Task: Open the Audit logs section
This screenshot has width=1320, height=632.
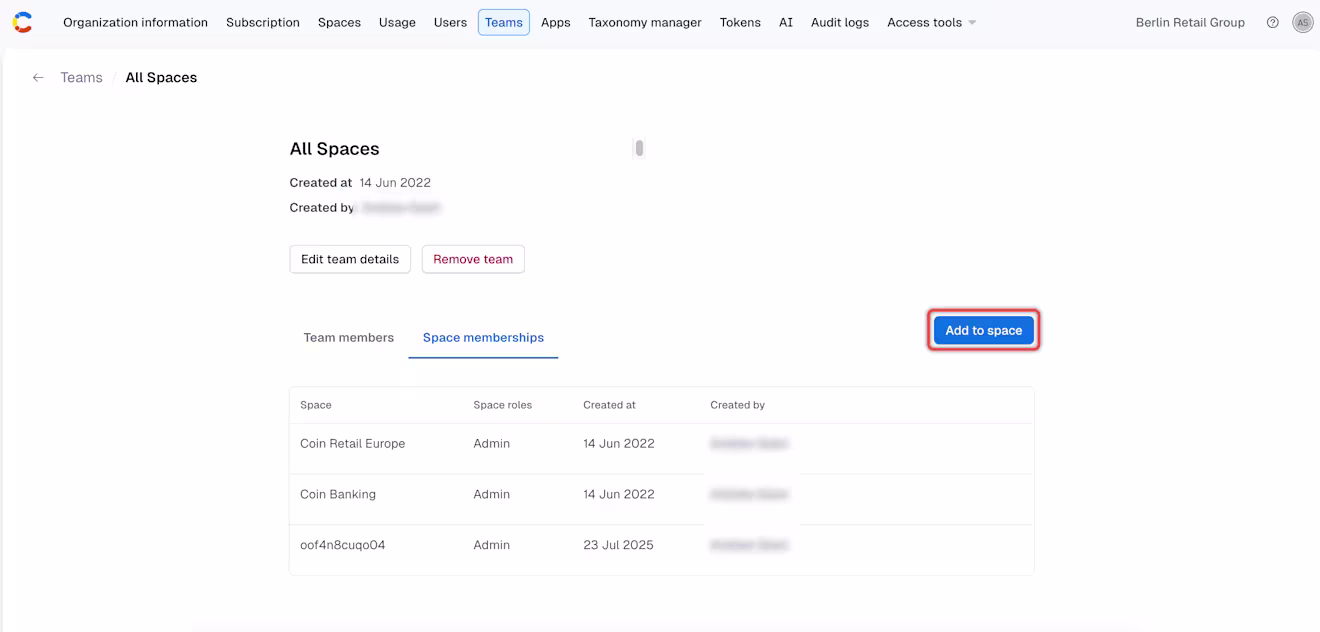Action: click(840, 22)
